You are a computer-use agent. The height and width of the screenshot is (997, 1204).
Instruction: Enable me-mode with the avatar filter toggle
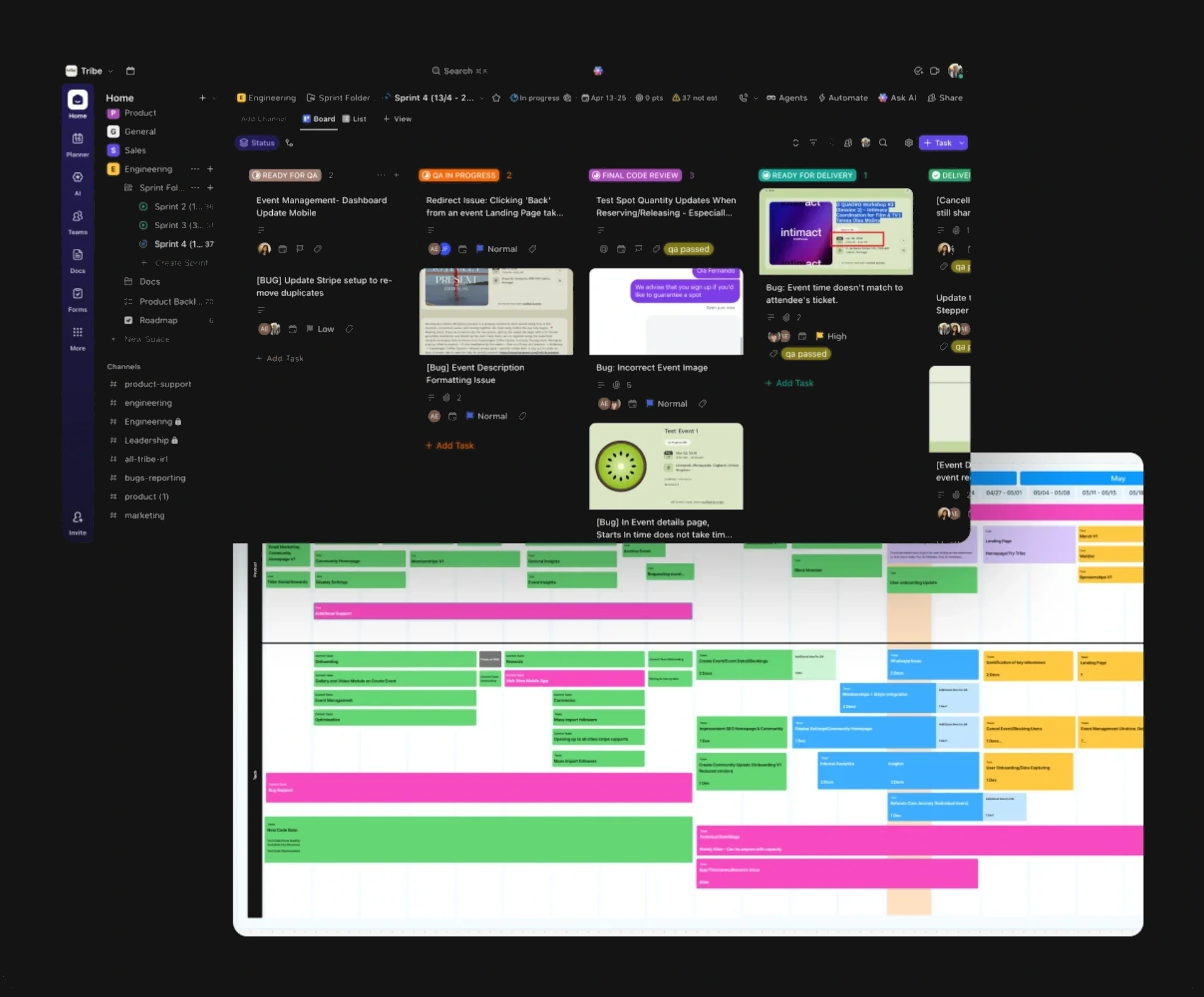point(866,143)
